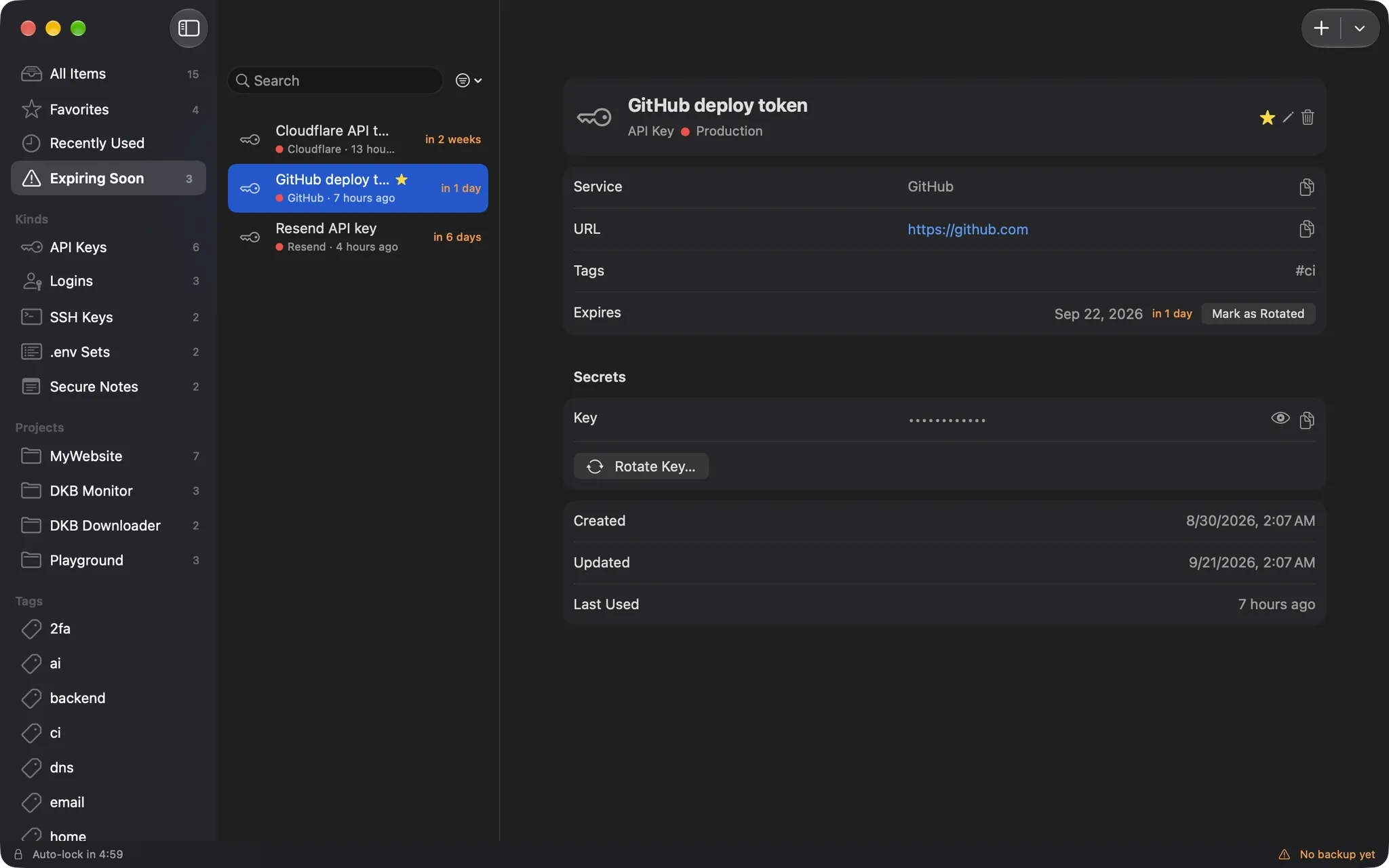Filter by Logins kind

tap(109, 281)
